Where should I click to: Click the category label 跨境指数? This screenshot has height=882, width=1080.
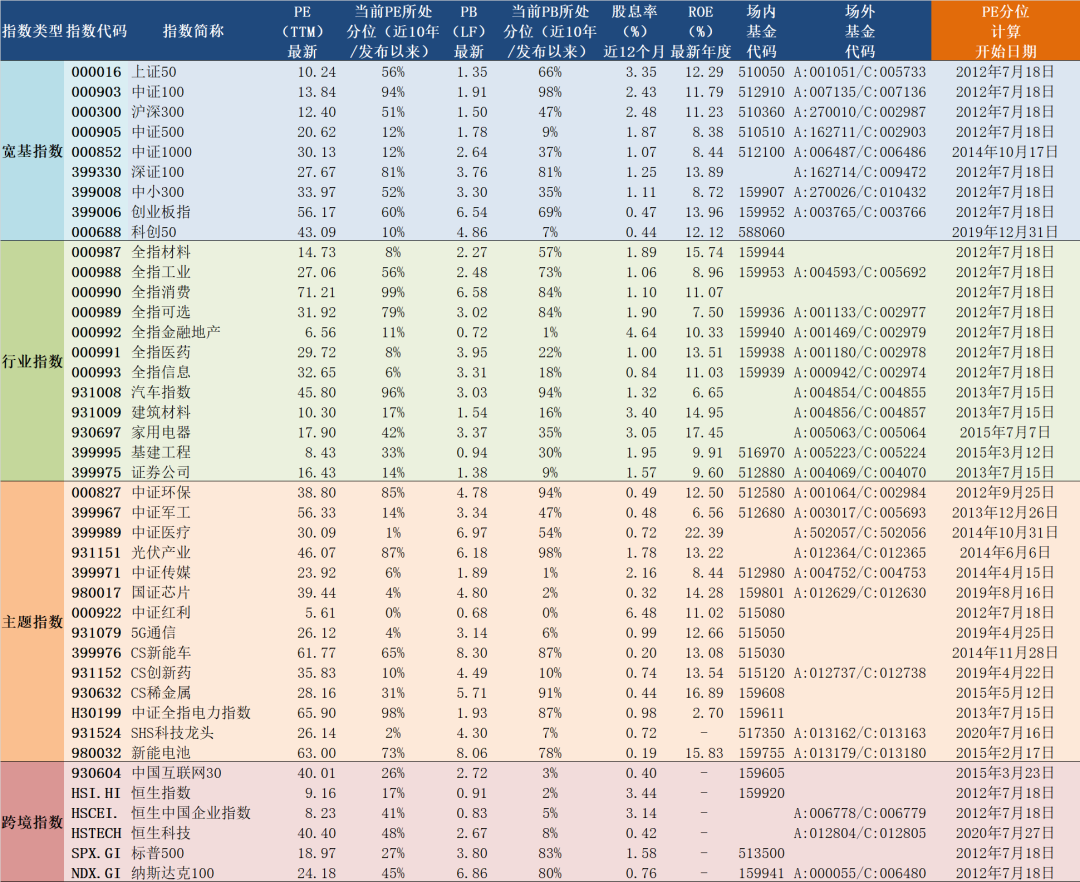click(32, 822)
